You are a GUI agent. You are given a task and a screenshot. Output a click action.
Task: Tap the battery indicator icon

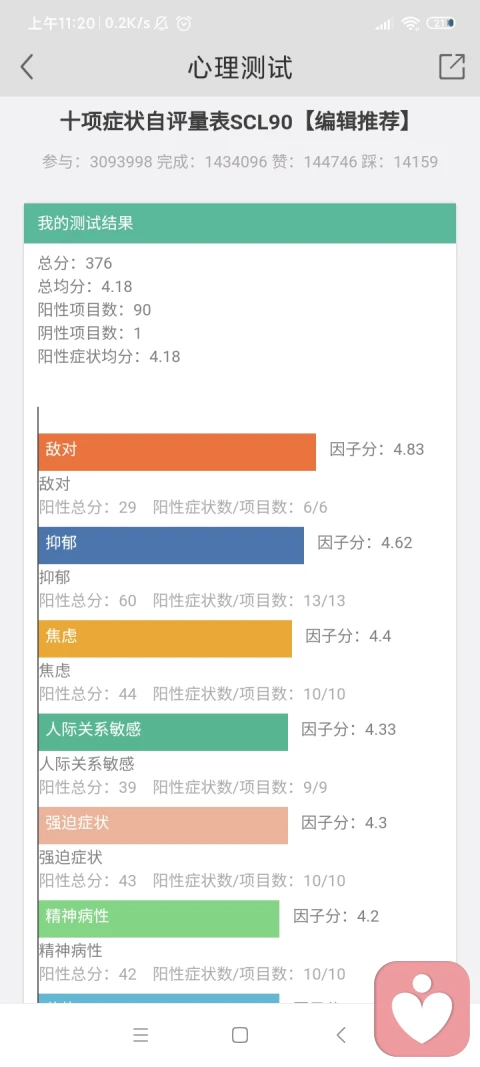coord(441,23)
